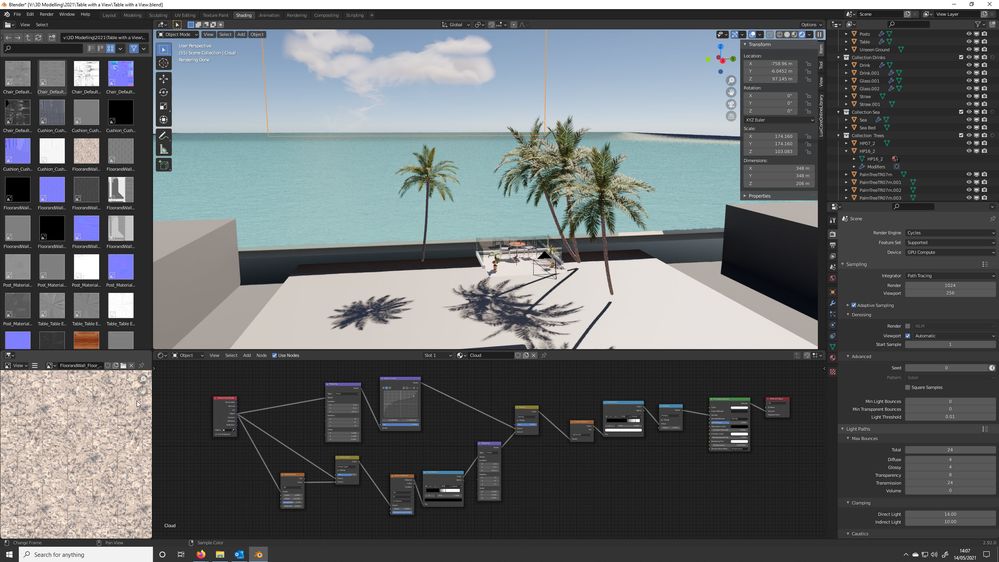Open the Slot 1 material slot dropdown
Screen dimensions: 999x562
coord(438,356)
